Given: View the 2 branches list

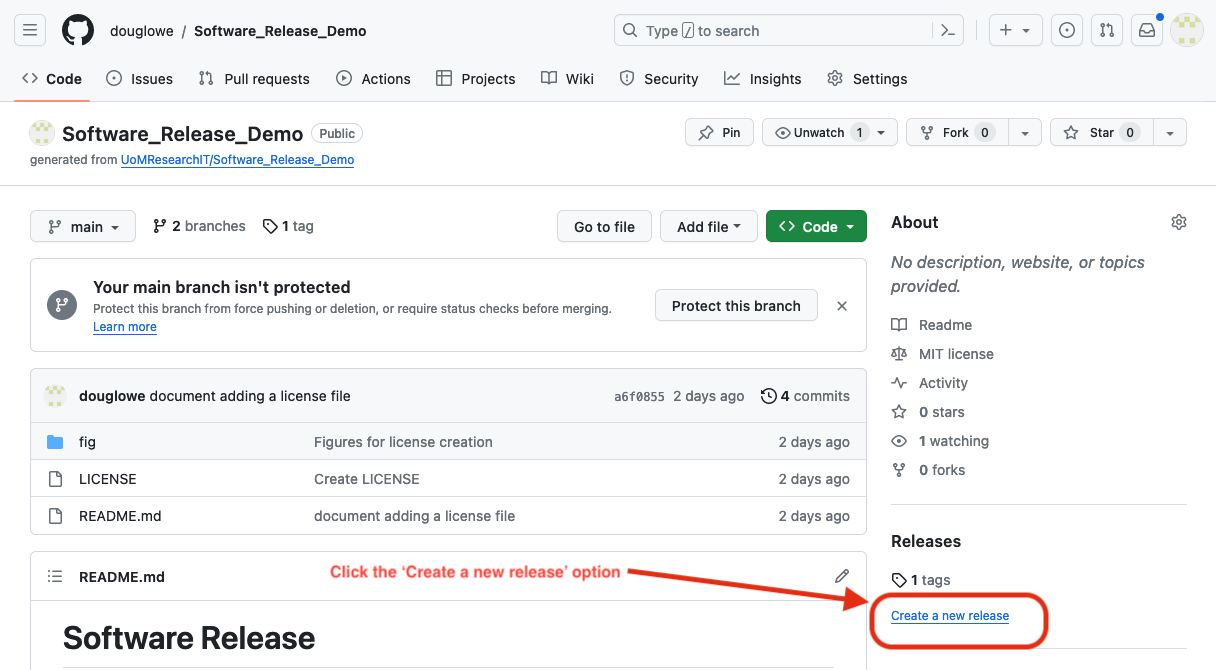Looking at the screenshot, I should [x=199, y=227].
